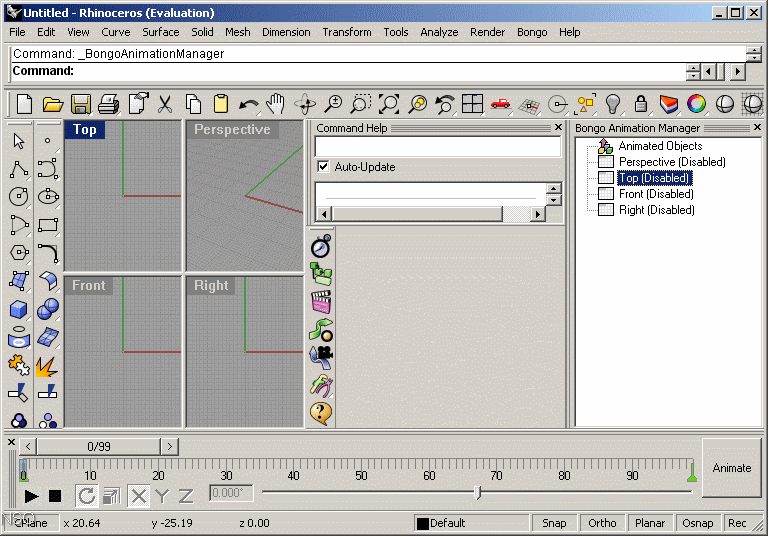Viewport: 768px width, 536px height.
Task: Stop the animation playback
Action: tap(55, 496)
